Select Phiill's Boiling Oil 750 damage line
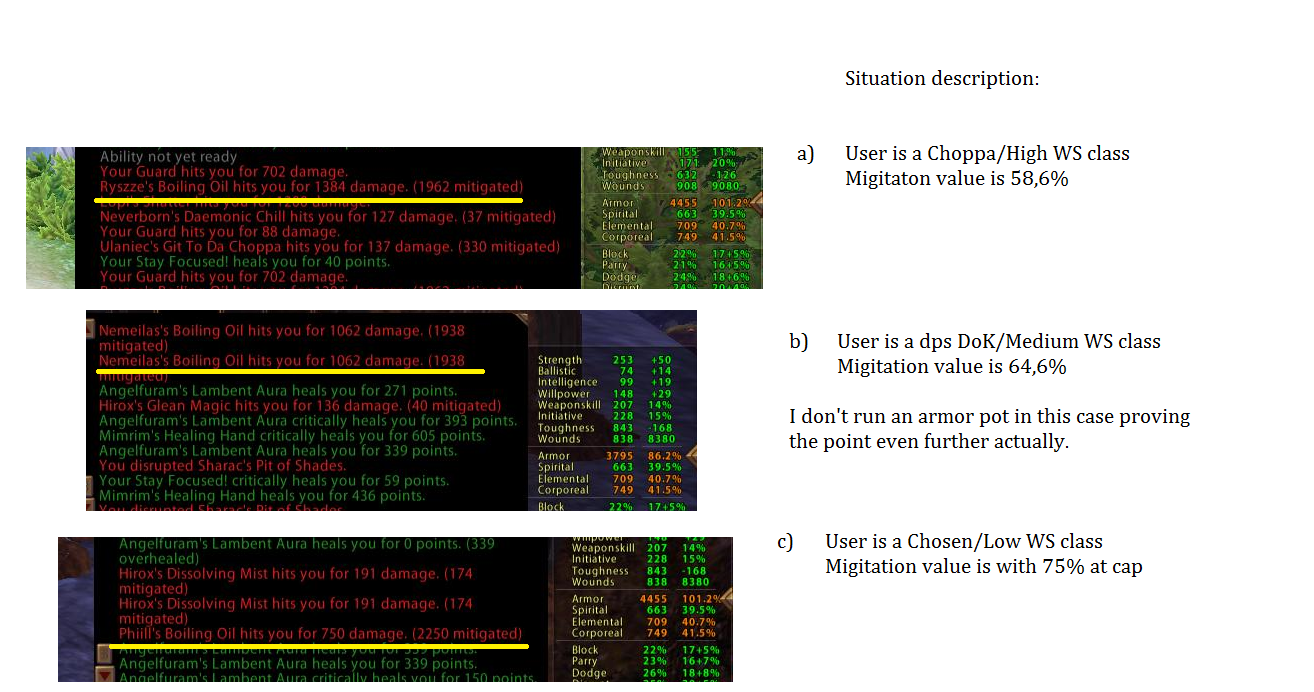This screenshot has height=692, width=1314. (x=320, y=634)
